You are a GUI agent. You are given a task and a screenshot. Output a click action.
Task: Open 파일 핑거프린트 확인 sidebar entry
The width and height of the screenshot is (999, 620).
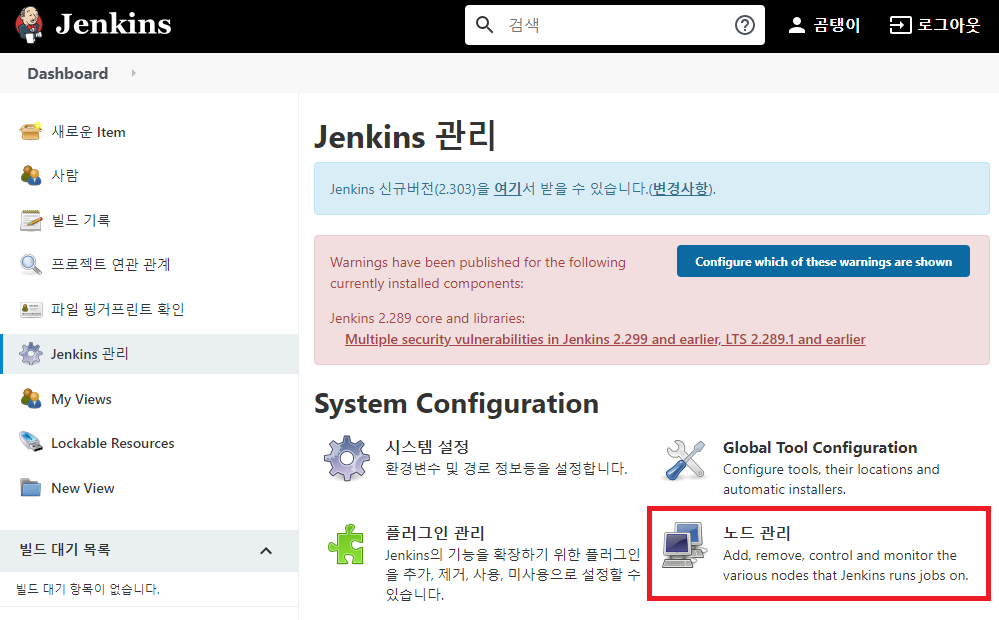(x=118, y=309)
